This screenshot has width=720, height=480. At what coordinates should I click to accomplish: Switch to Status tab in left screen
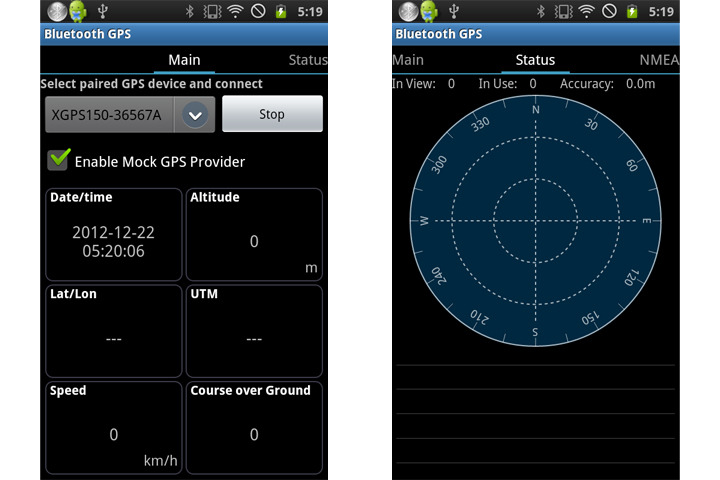point(308,60)
